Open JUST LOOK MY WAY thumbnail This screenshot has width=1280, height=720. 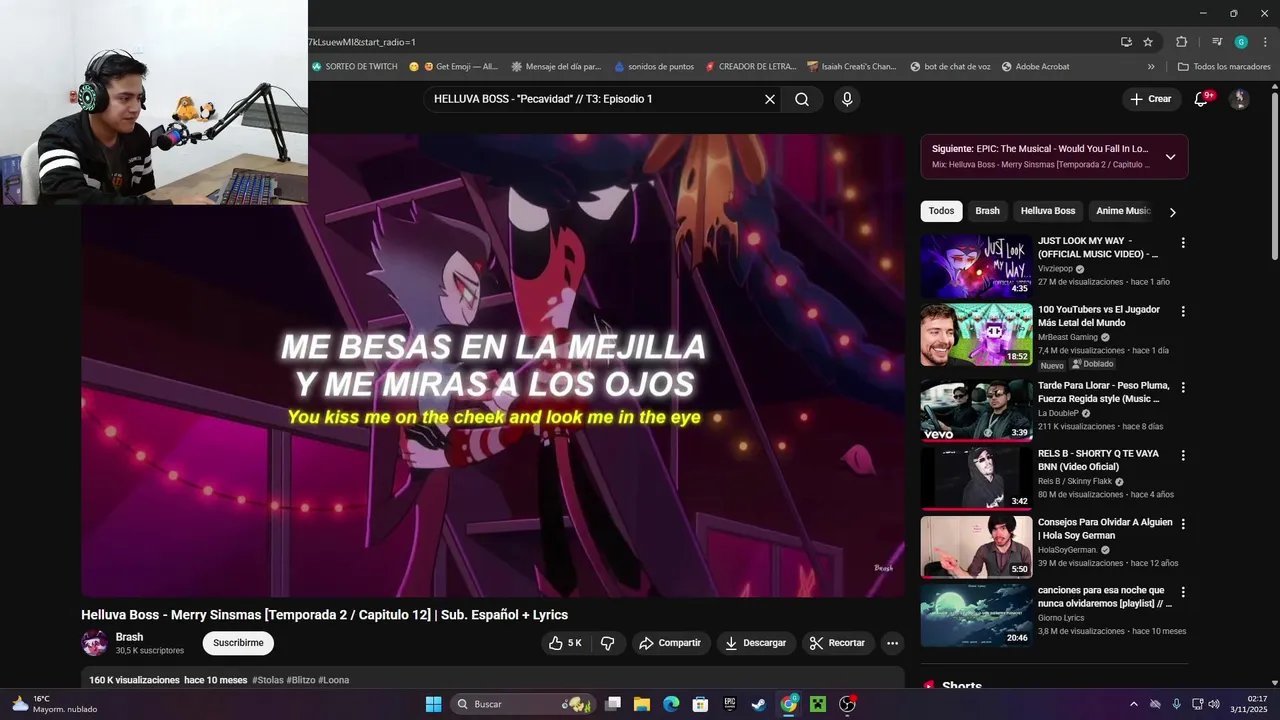coord(977,266)
